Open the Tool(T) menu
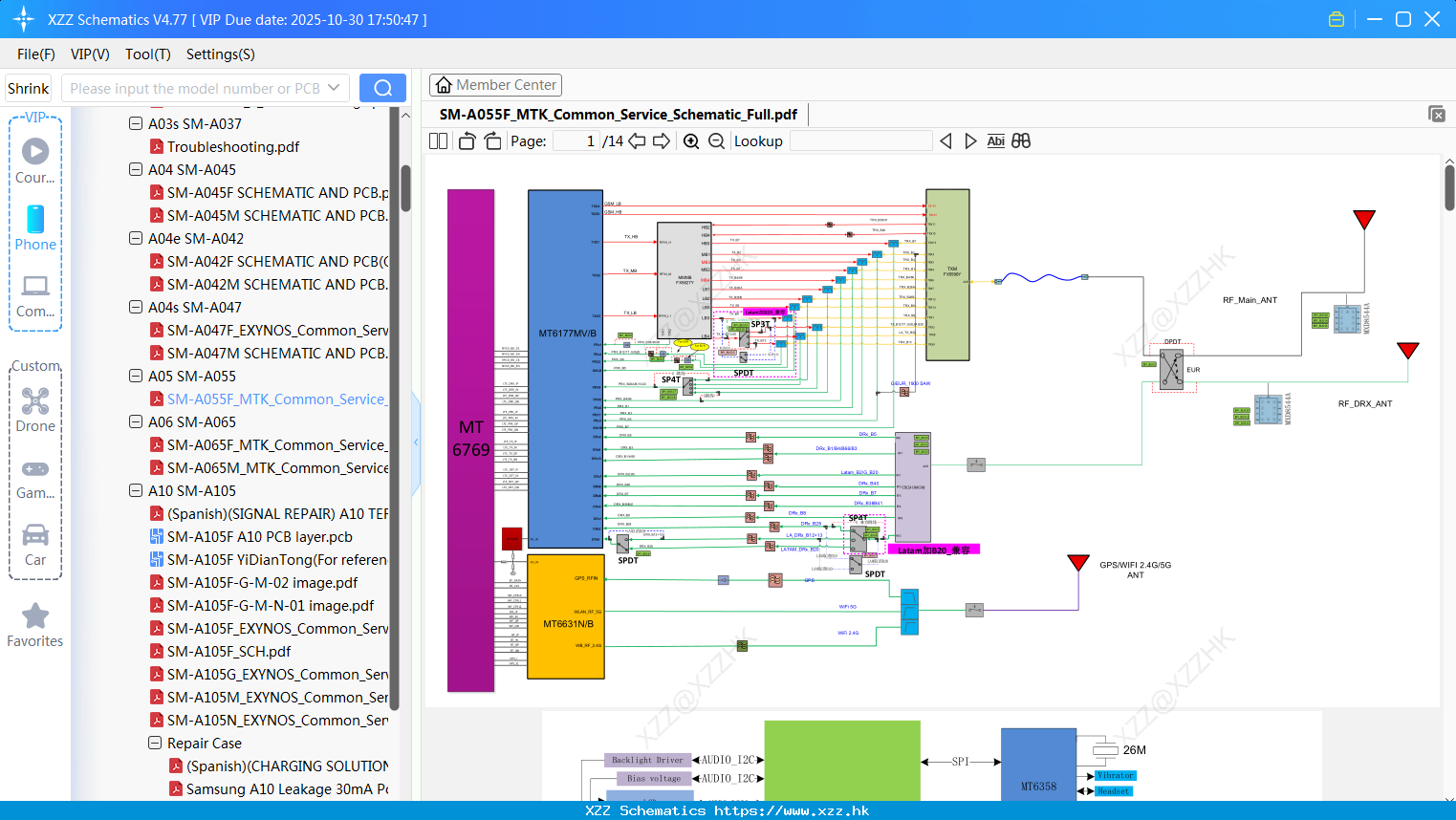Screen dimensions: 1456x820 pos(148,54)
